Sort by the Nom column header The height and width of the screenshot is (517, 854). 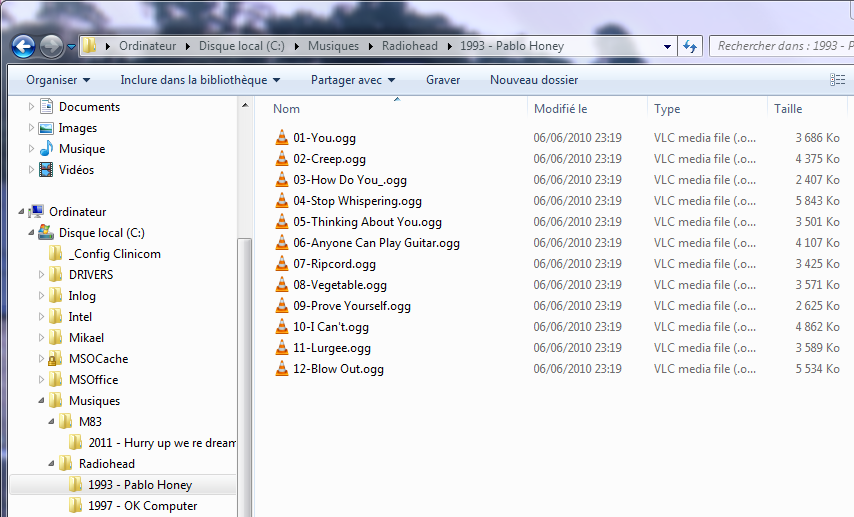(286, 109)
